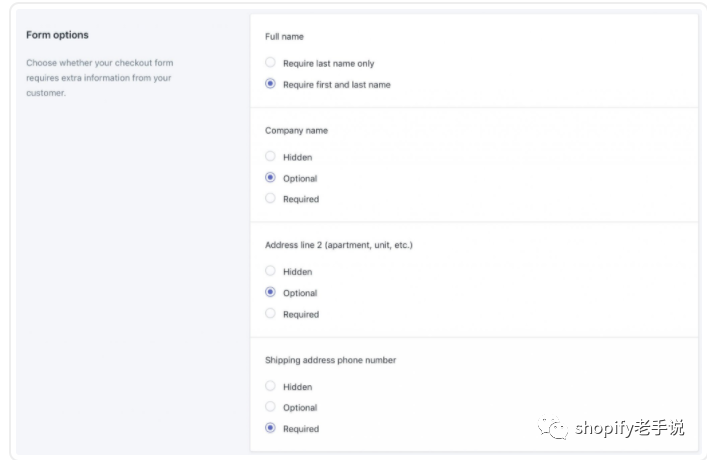Click the Company name section label
The image size is (707, 460).
click(x=296, y=130)
